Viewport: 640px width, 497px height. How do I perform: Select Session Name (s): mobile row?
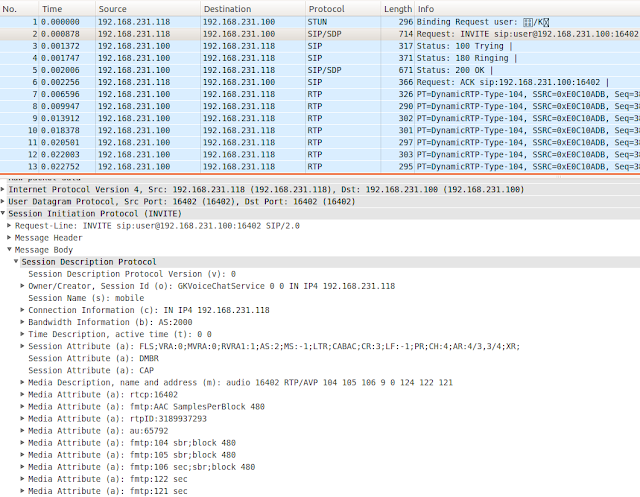click(x=86, y=298)
